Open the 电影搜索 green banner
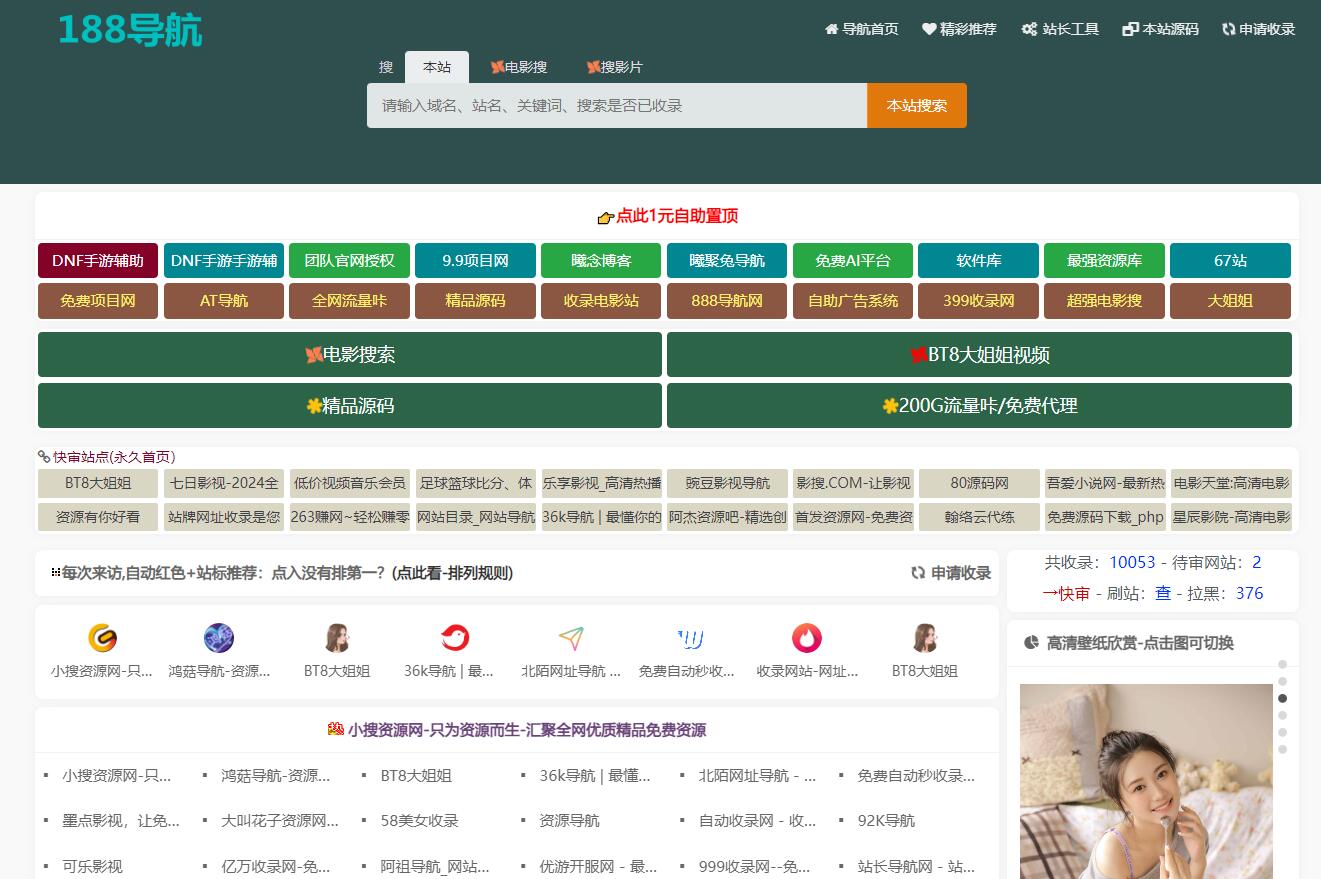This screenshot has height=879, width=1321. 350,355
